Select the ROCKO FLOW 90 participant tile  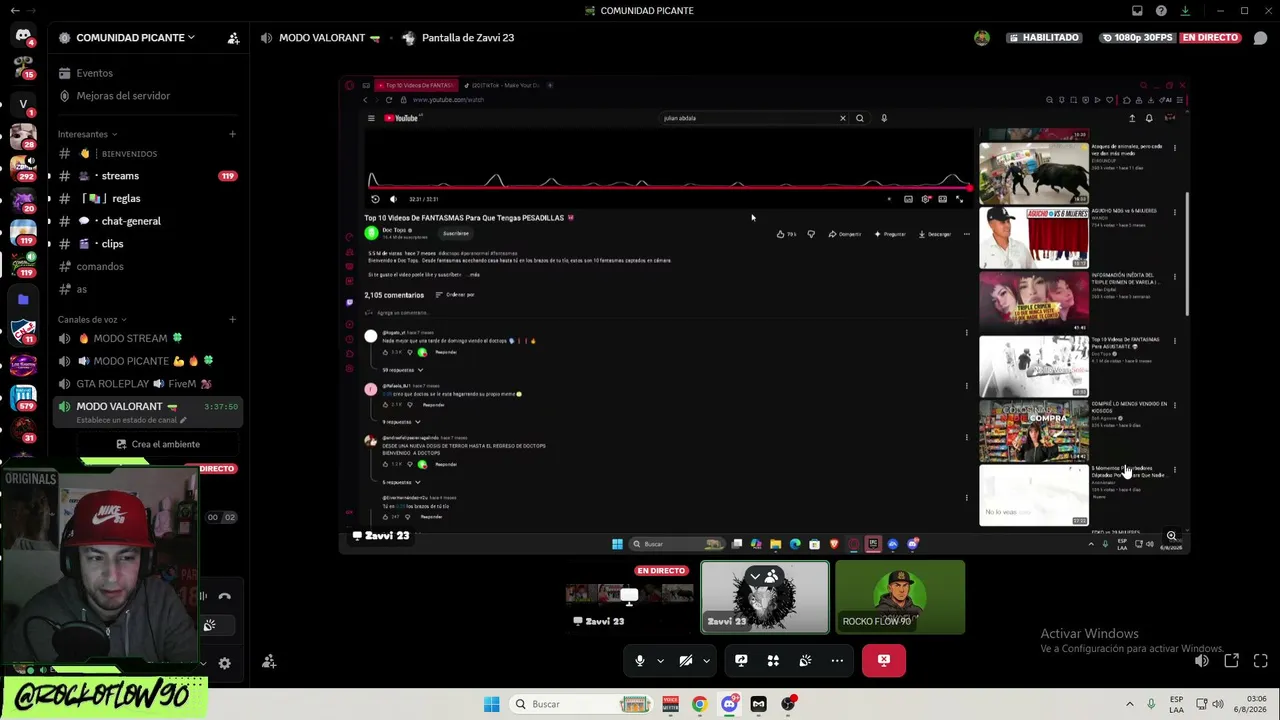[x=900, y=597]
